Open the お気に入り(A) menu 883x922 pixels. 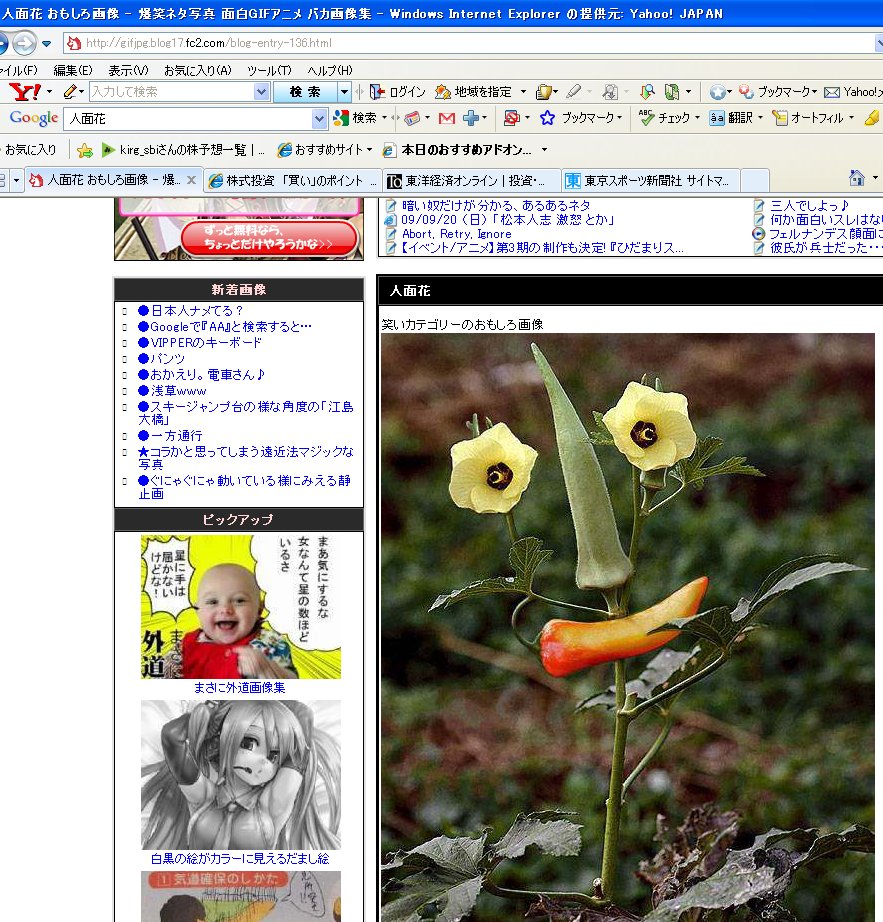coord(197,70)
